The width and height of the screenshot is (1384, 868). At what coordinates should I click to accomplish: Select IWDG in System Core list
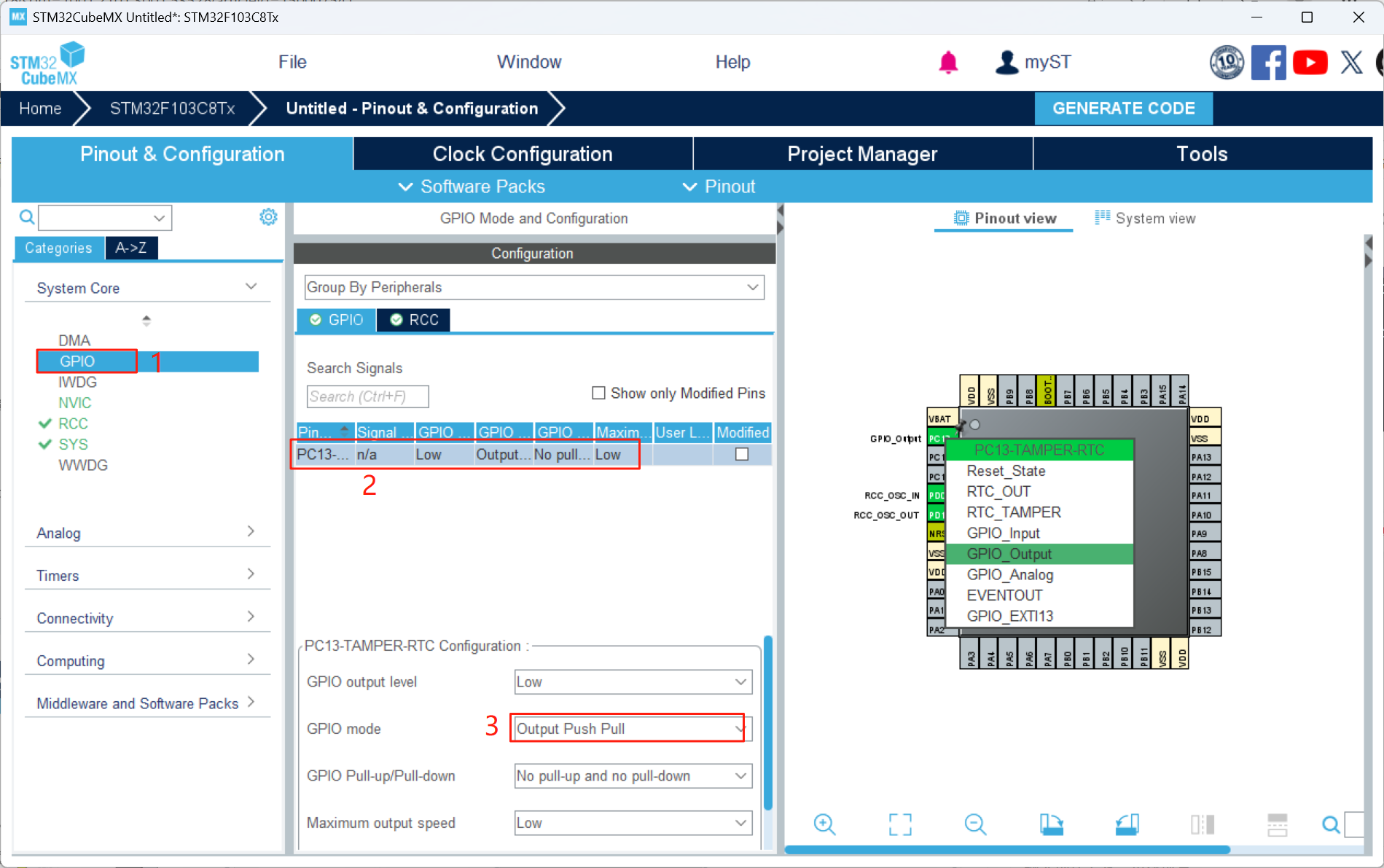(x=77, y=382)
